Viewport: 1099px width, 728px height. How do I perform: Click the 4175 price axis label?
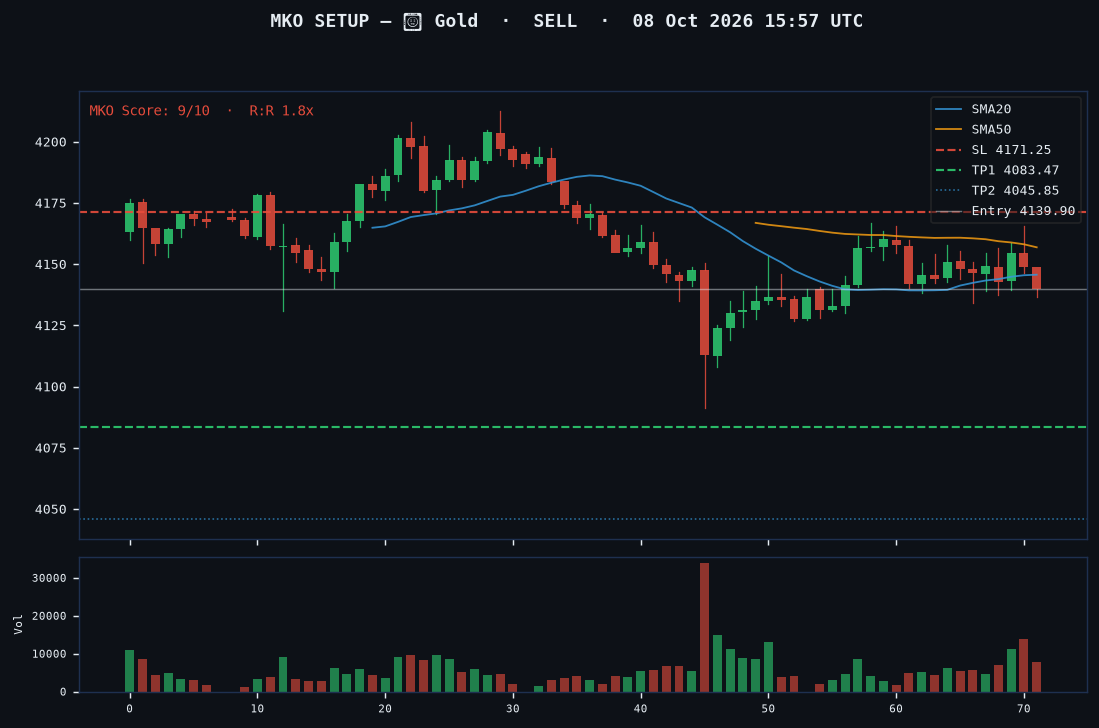pos(50,203)
